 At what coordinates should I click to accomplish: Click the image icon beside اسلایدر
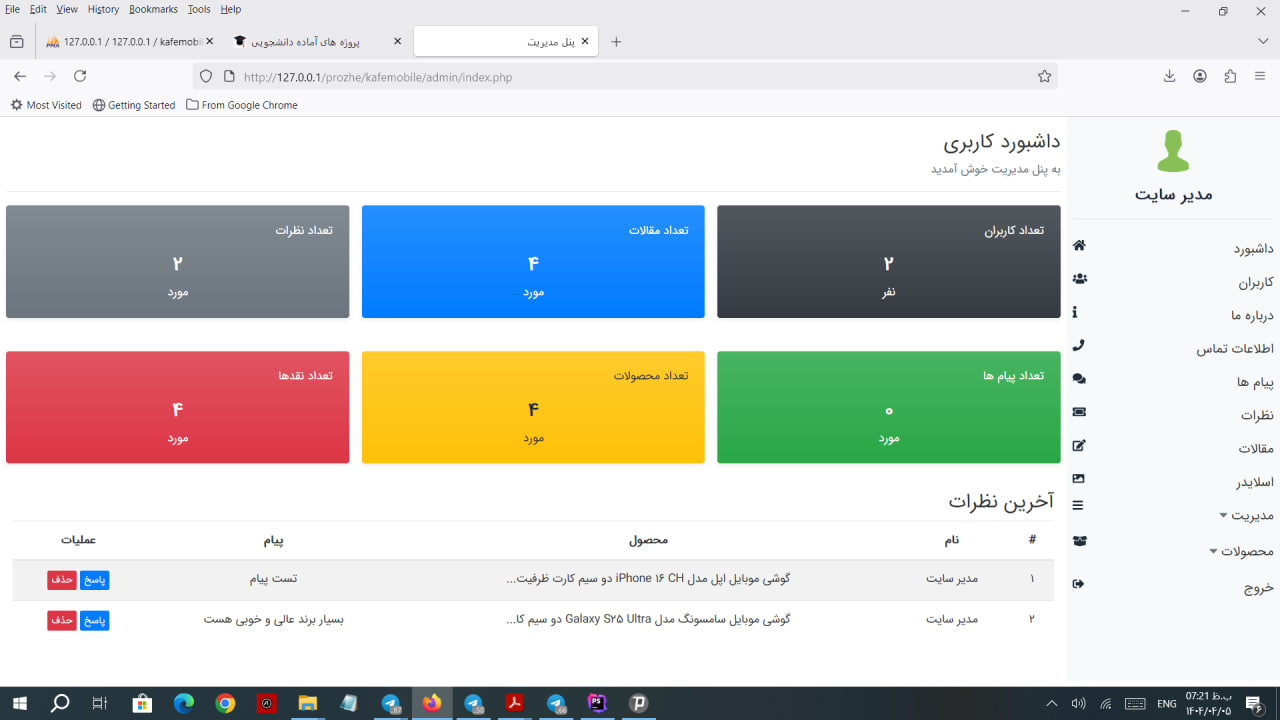pyautogui.click(x=1078, y=479)
